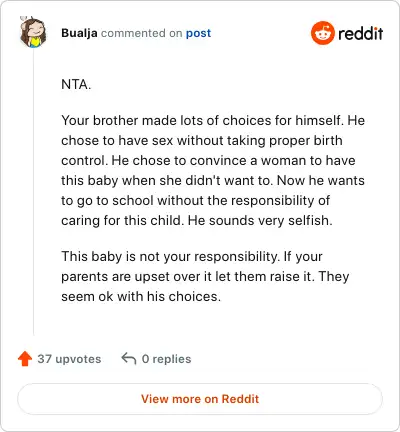This screenshot has height=432, width=400.
Task: Click the reddit wordmark text
Action: tap(360, 33)
